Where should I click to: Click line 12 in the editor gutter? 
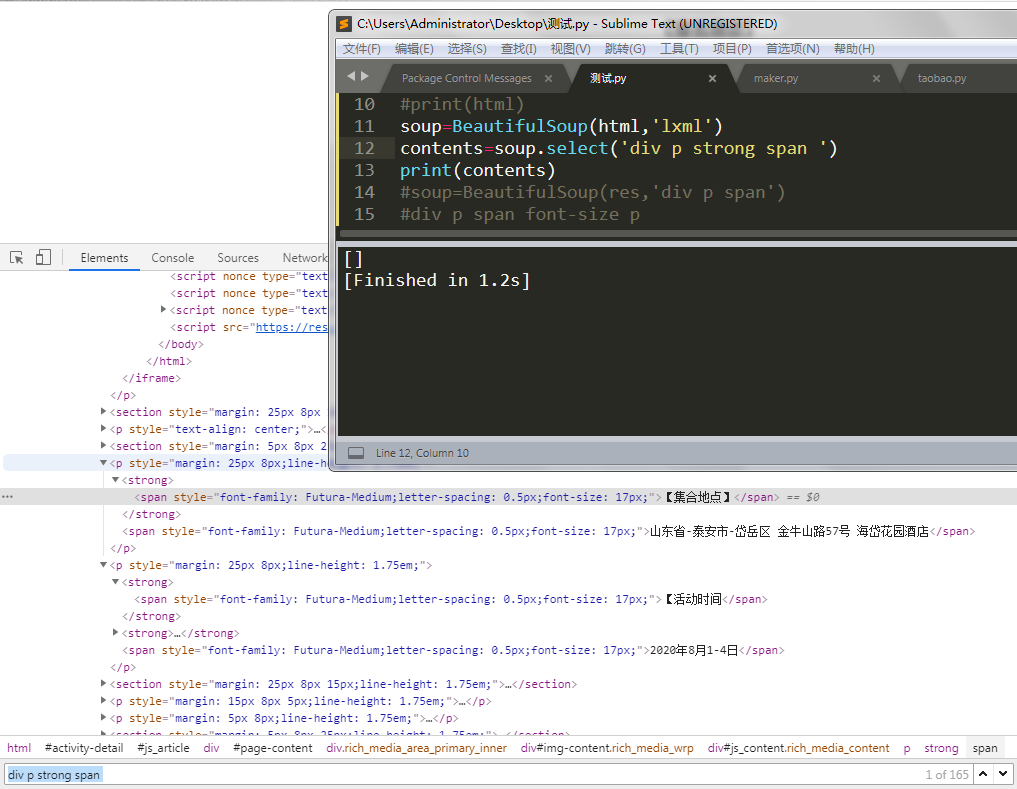click(x=364, y=148)
